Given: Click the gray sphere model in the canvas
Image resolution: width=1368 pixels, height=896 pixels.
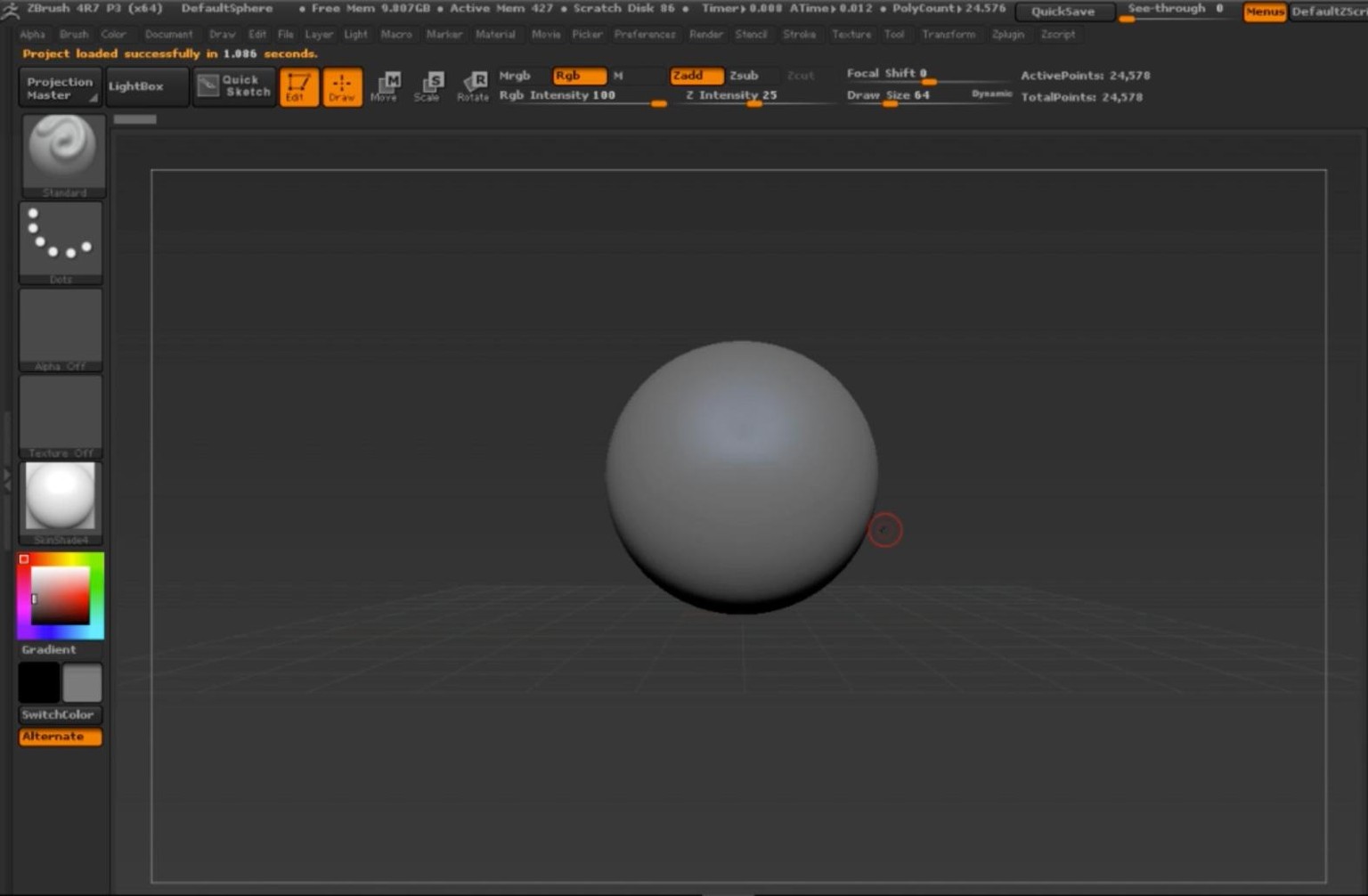Looking at the screenshot, I should click(x=742, y=477).
